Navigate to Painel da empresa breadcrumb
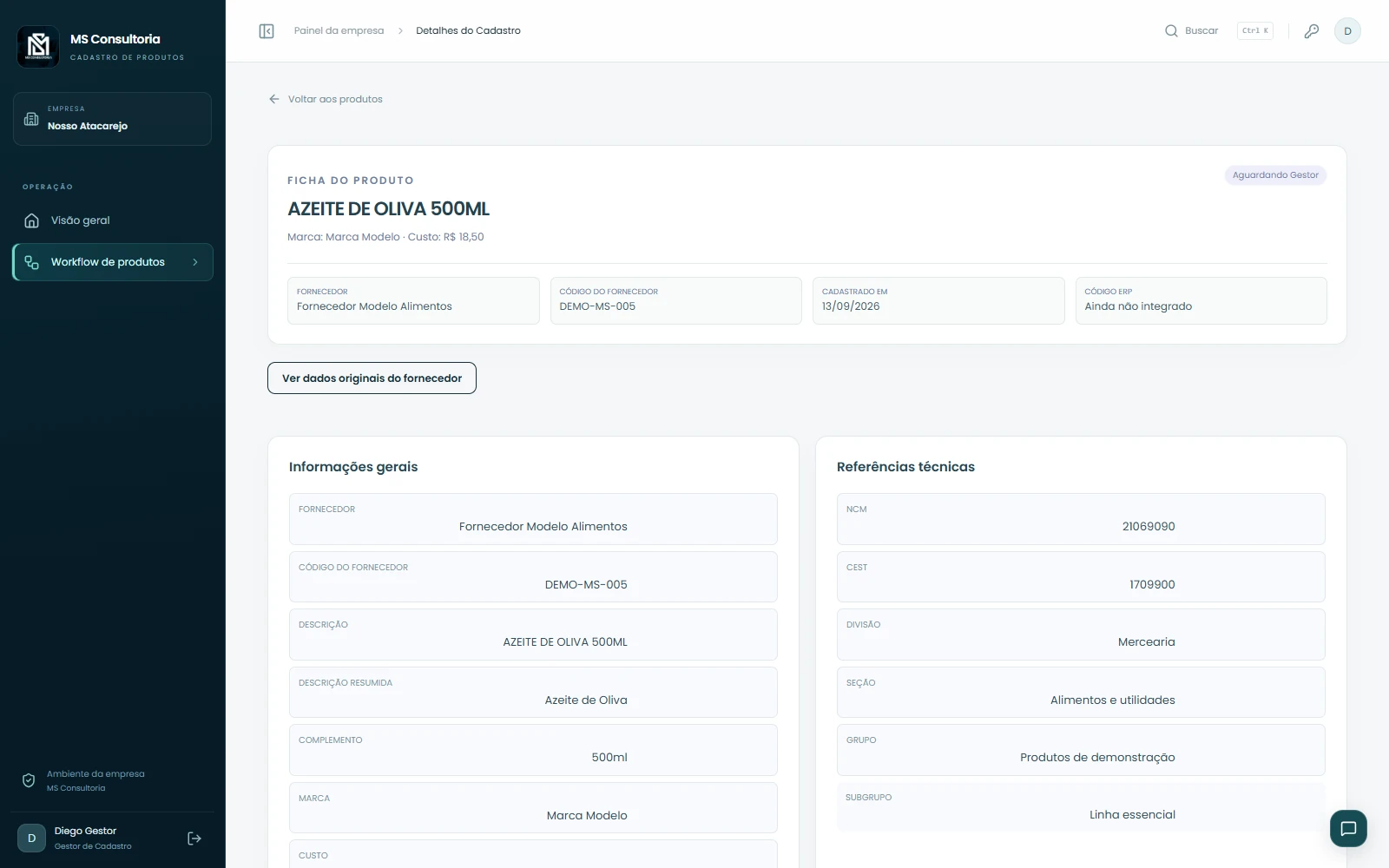The height and width of the screenshot is (868, 1389). click(339, 30)
